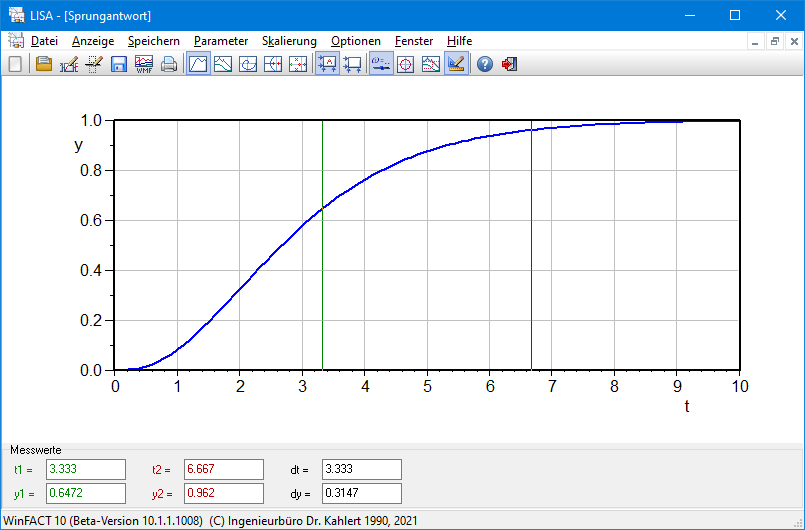Toggle the measurement ruler-and-pencil icon

point(456,64)
